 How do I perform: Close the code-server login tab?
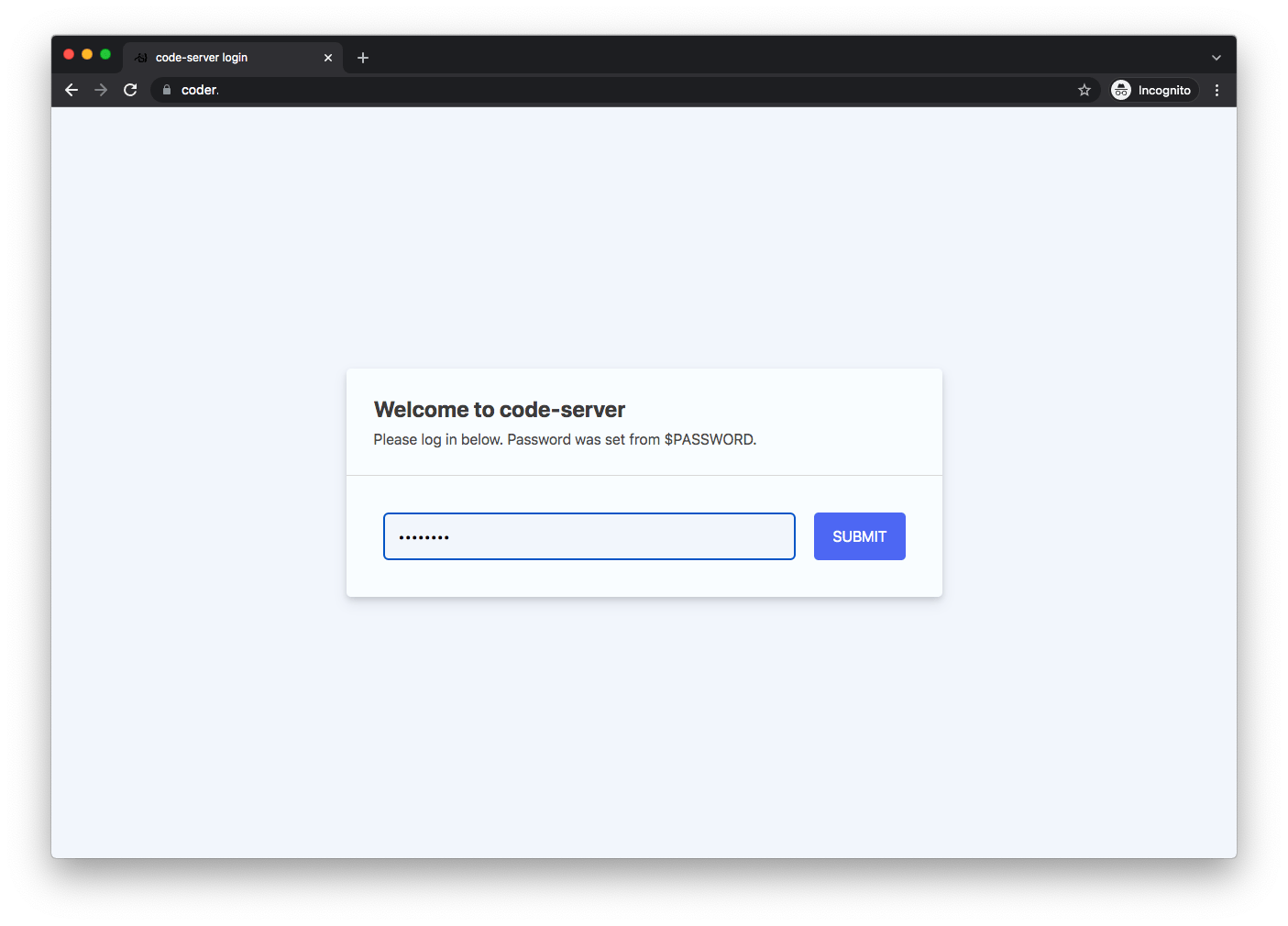tap(328, 58)
